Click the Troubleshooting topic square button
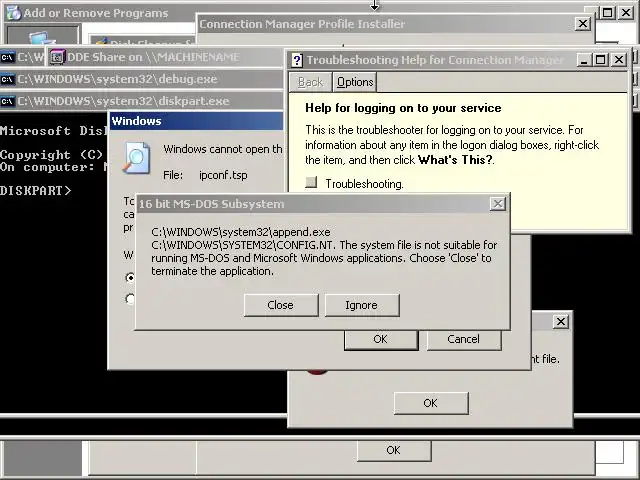This screenshot has height=480, width=640. 311,182
